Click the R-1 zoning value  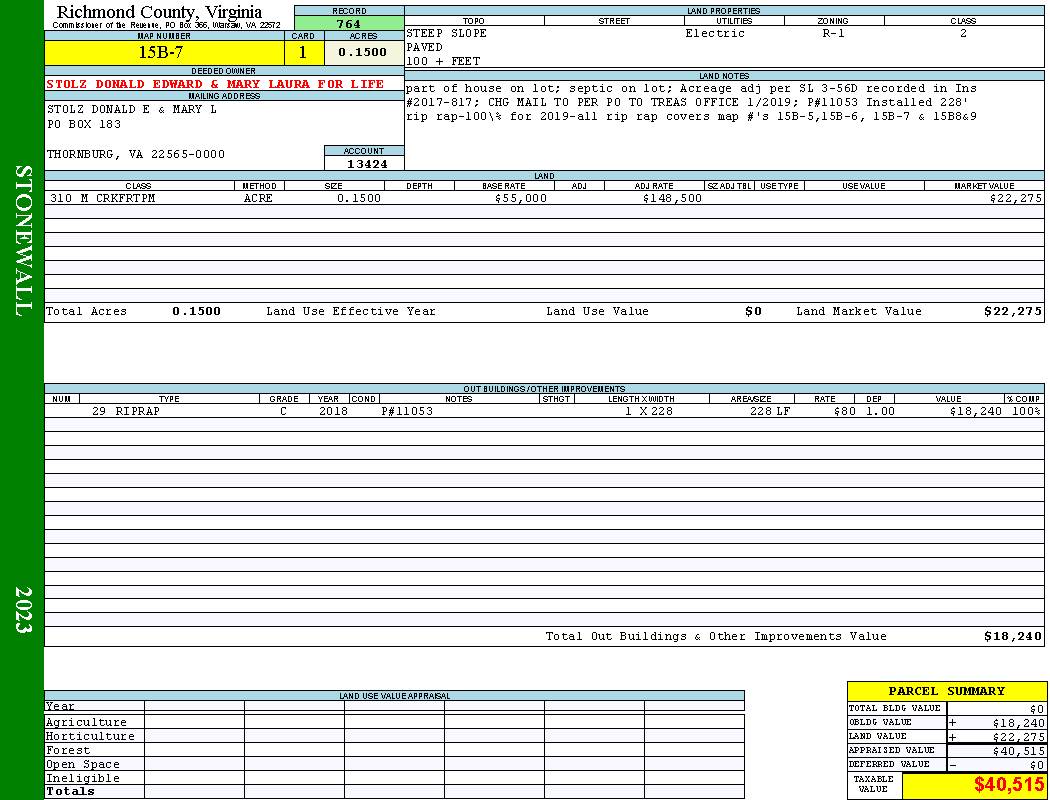point(833,33)
